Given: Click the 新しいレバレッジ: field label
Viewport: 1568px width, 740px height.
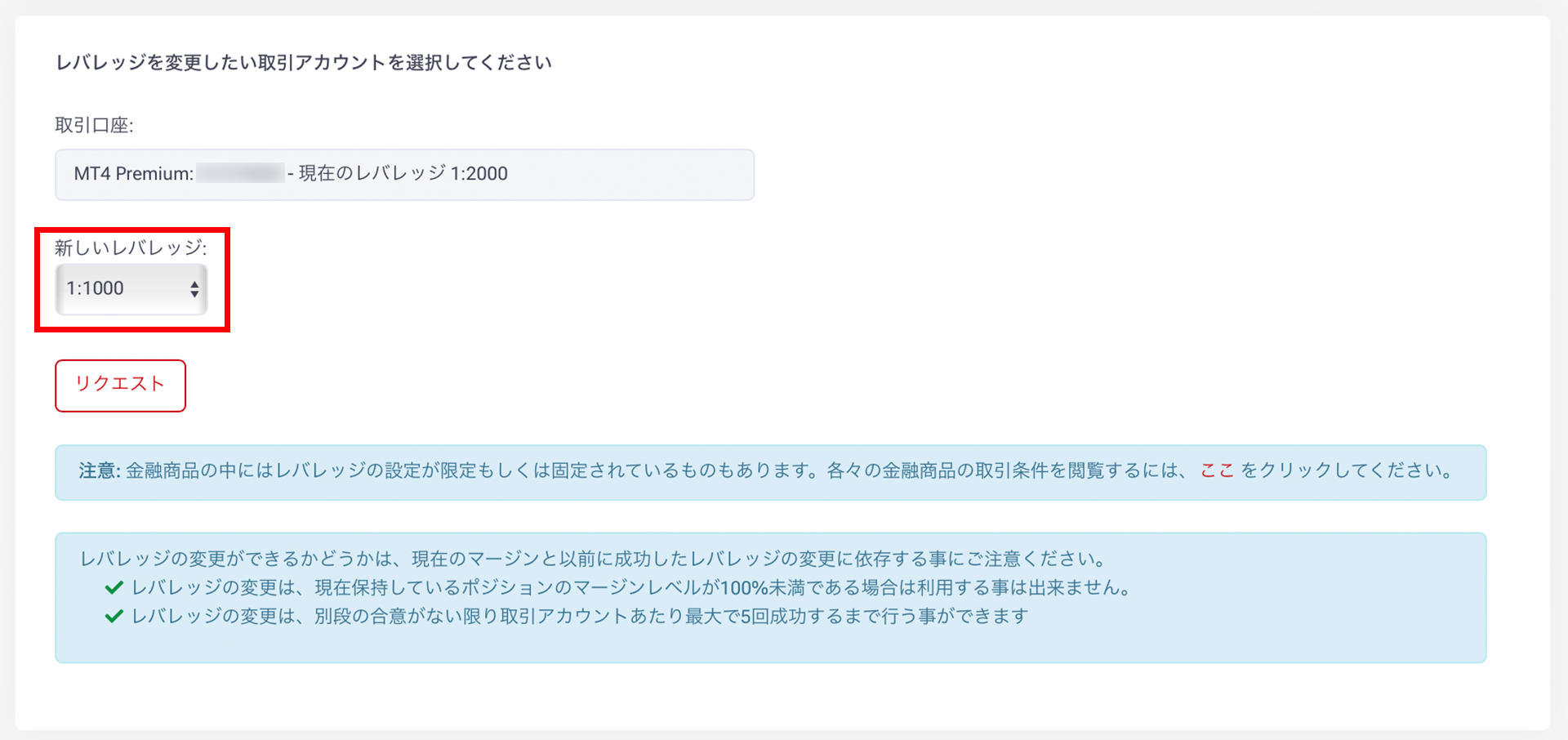Looking at the screenshot, I should point(131,247).
